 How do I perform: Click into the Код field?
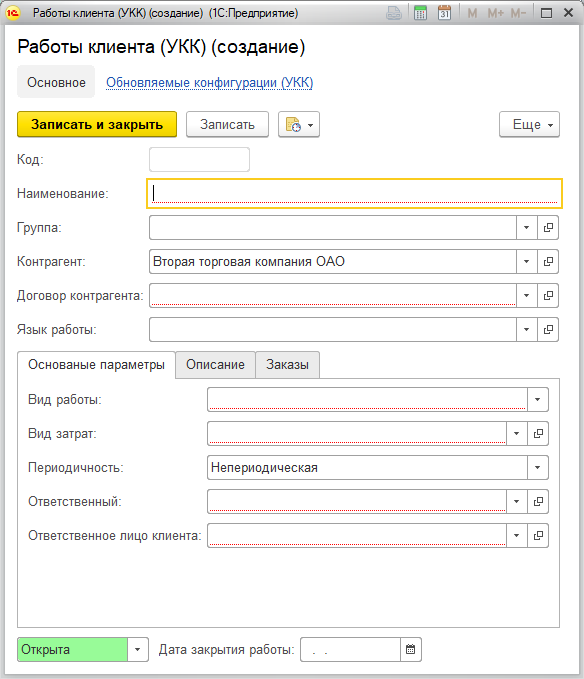tap(199, 159)
